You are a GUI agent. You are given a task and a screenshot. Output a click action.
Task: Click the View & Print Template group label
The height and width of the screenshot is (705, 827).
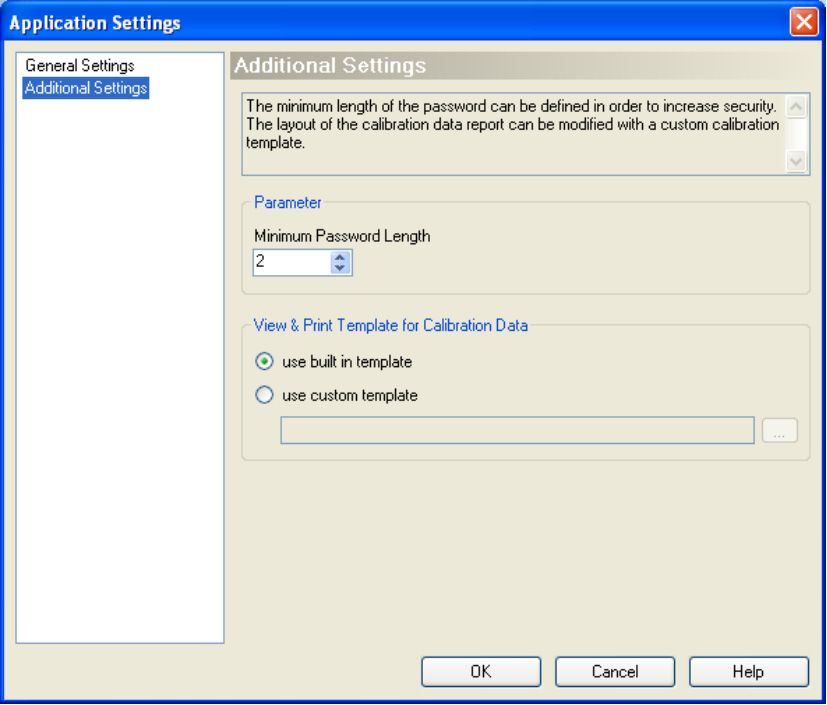(390, 325)
